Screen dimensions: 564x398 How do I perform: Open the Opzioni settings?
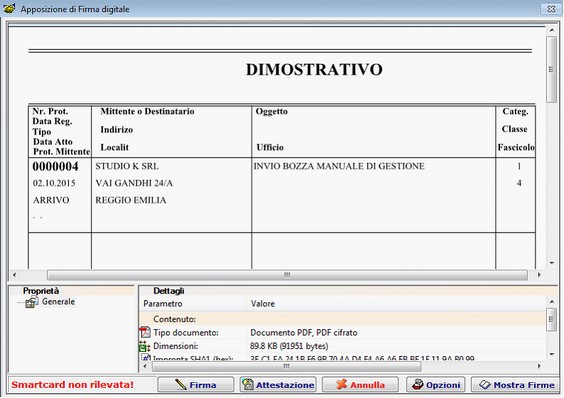(x=436, y=385)
